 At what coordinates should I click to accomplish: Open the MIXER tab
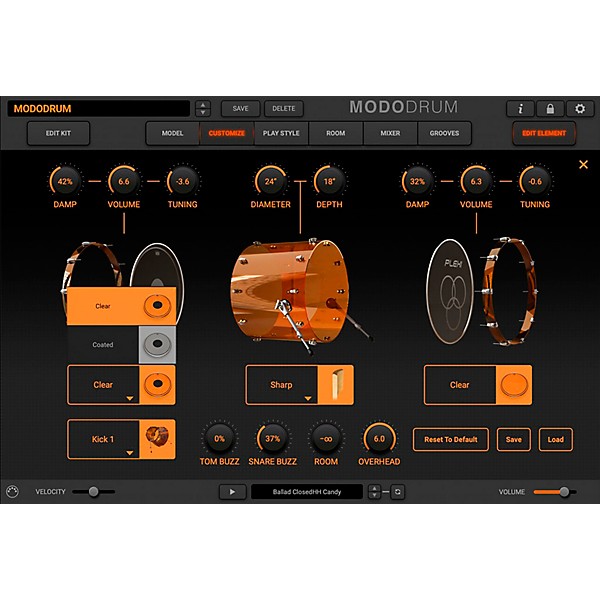(x=390, y=133)
